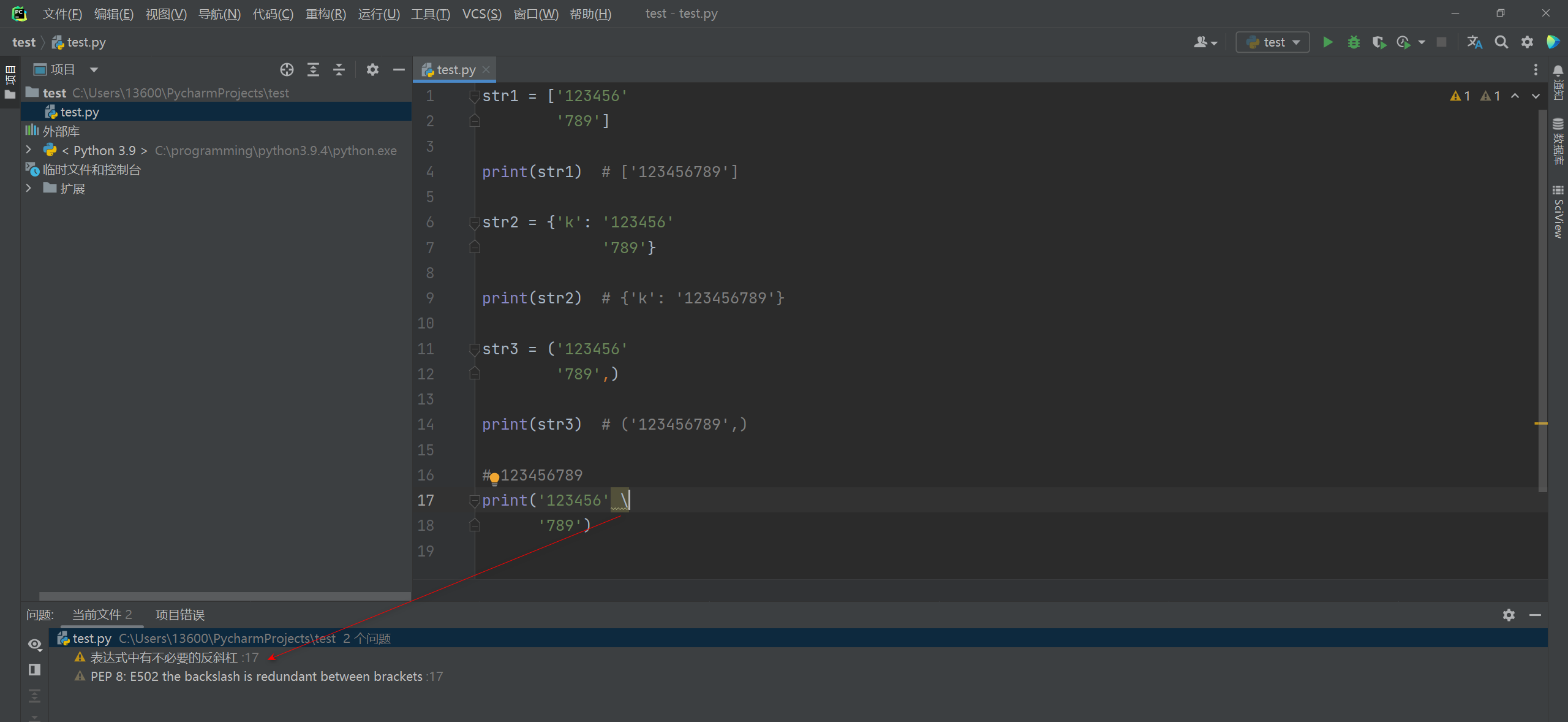Toggle code folding marker on line 11
1568x722 pixels.
[474, 349]
